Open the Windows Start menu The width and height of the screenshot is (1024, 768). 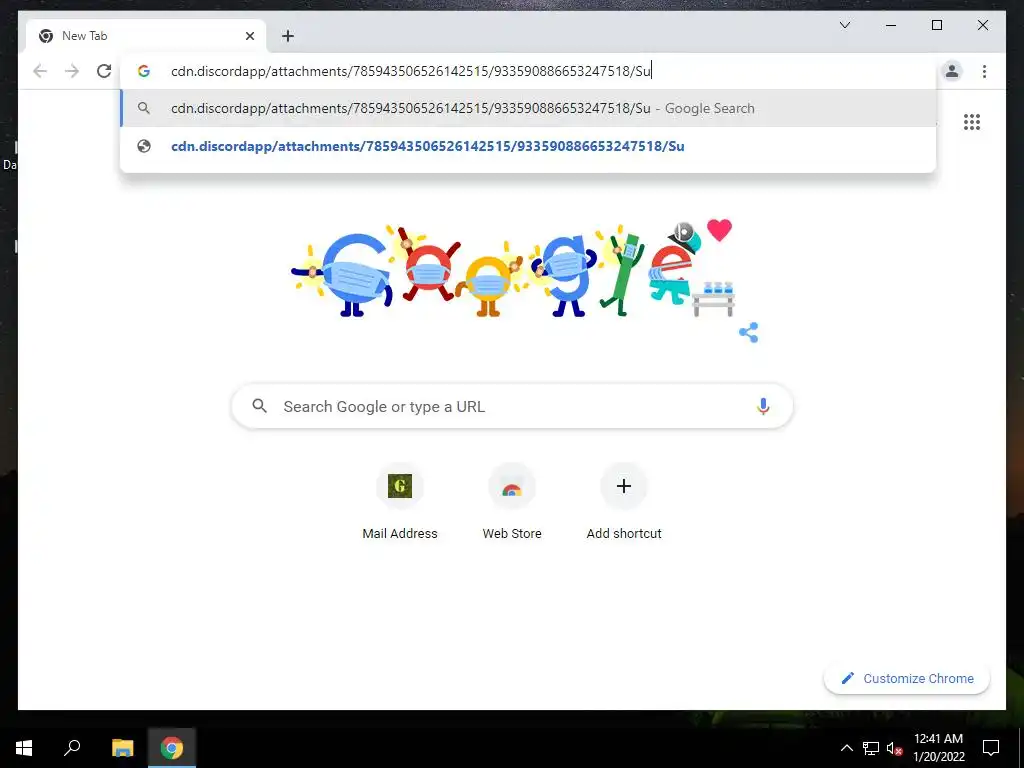(x=24, y=748)
